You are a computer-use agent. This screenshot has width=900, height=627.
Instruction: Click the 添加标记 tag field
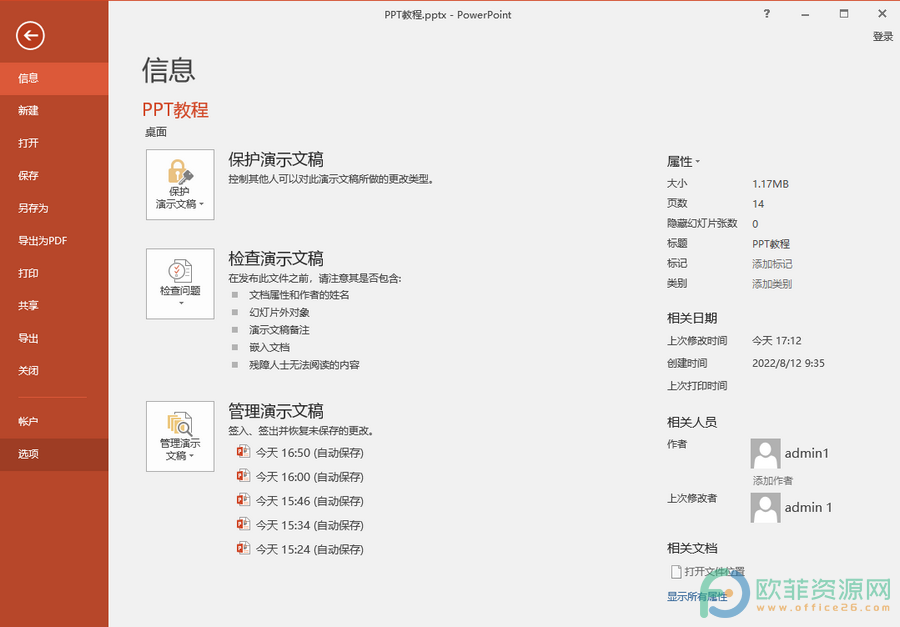tap(772, 264)
